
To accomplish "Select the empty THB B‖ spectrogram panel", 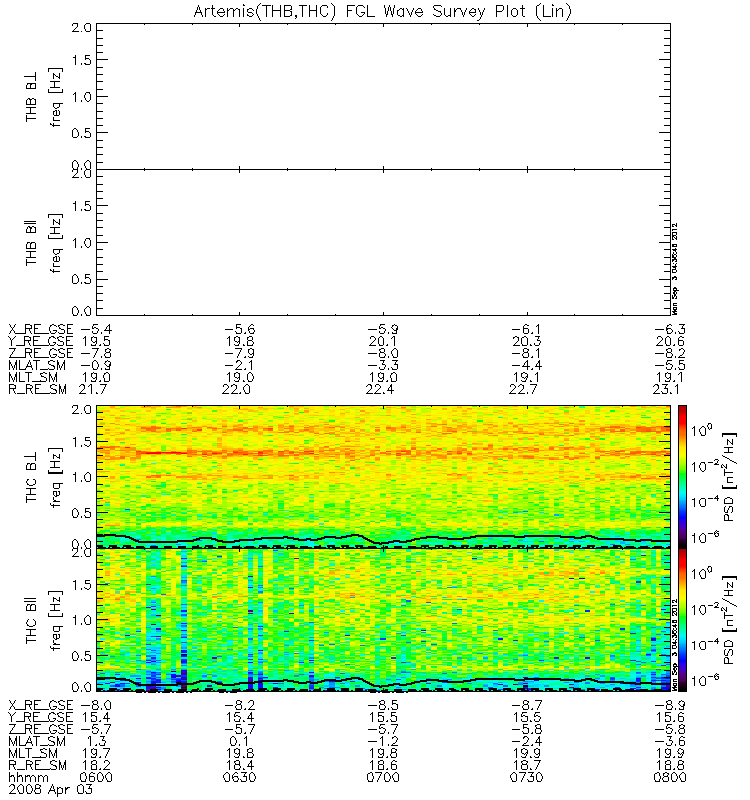I will point(383,242).
